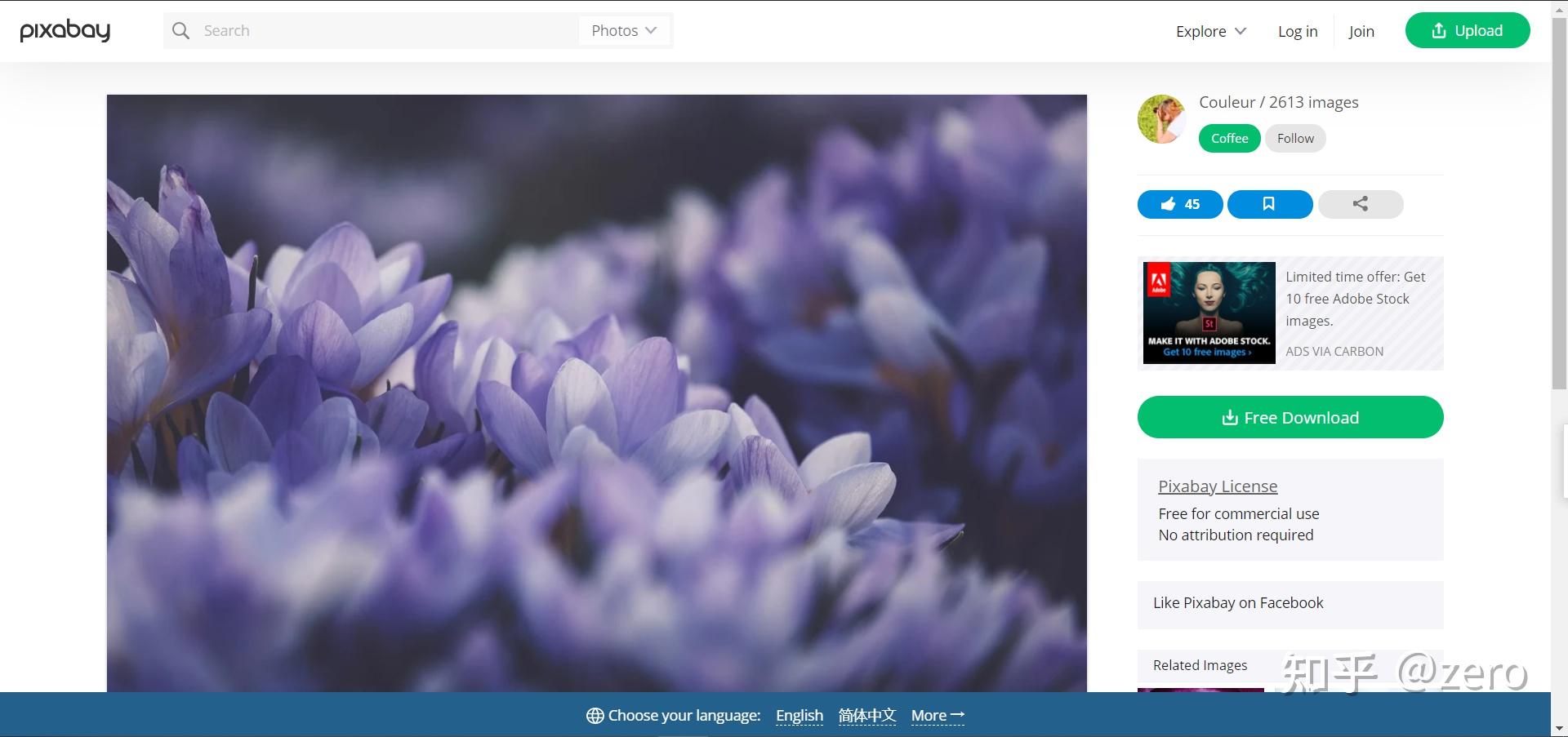Open More languages with the arrow link
The image size is (1568, 737).
[x=936, y=715]
